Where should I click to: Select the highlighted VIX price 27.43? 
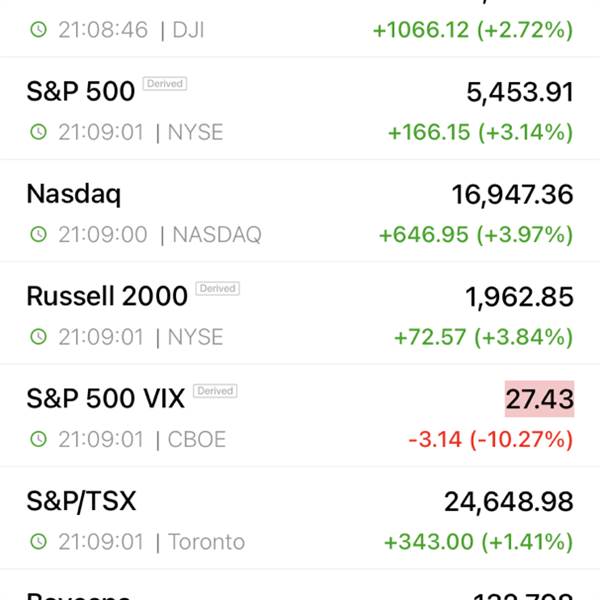click(540, 399)
